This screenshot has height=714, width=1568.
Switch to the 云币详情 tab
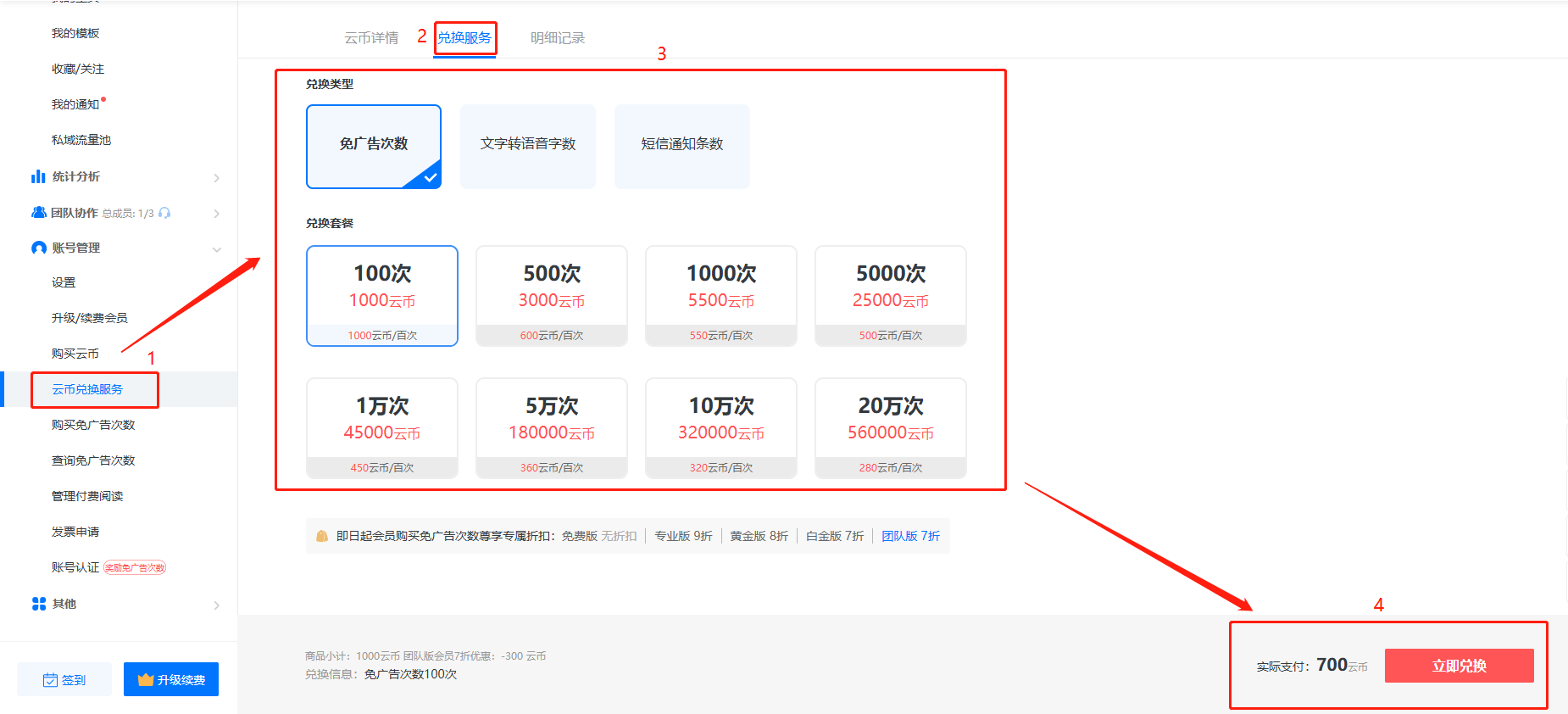(x=371, y=38)
